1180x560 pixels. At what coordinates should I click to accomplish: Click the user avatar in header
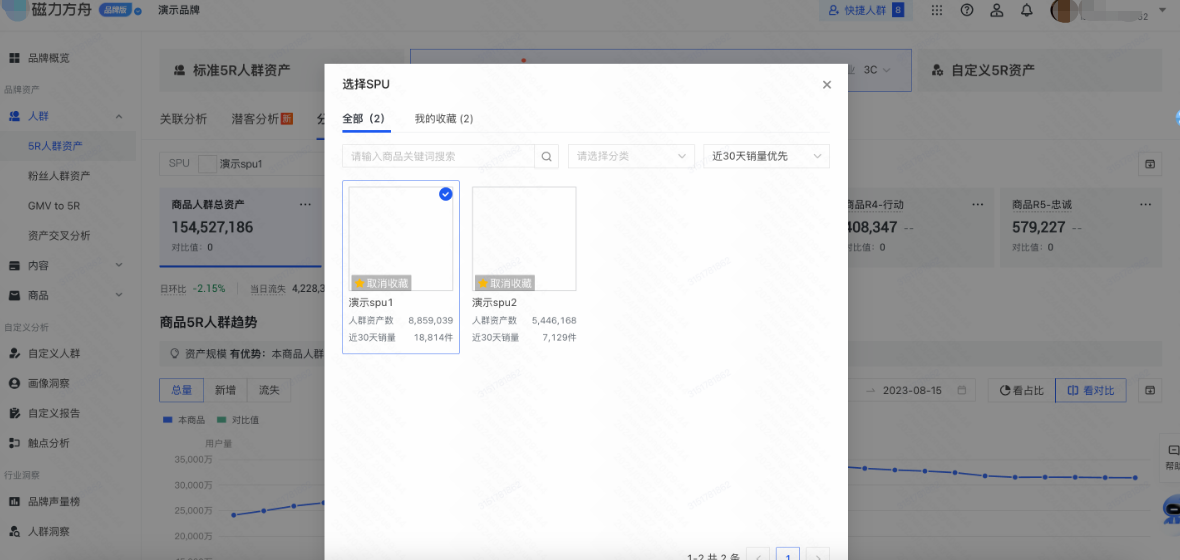pos(1063,11)
